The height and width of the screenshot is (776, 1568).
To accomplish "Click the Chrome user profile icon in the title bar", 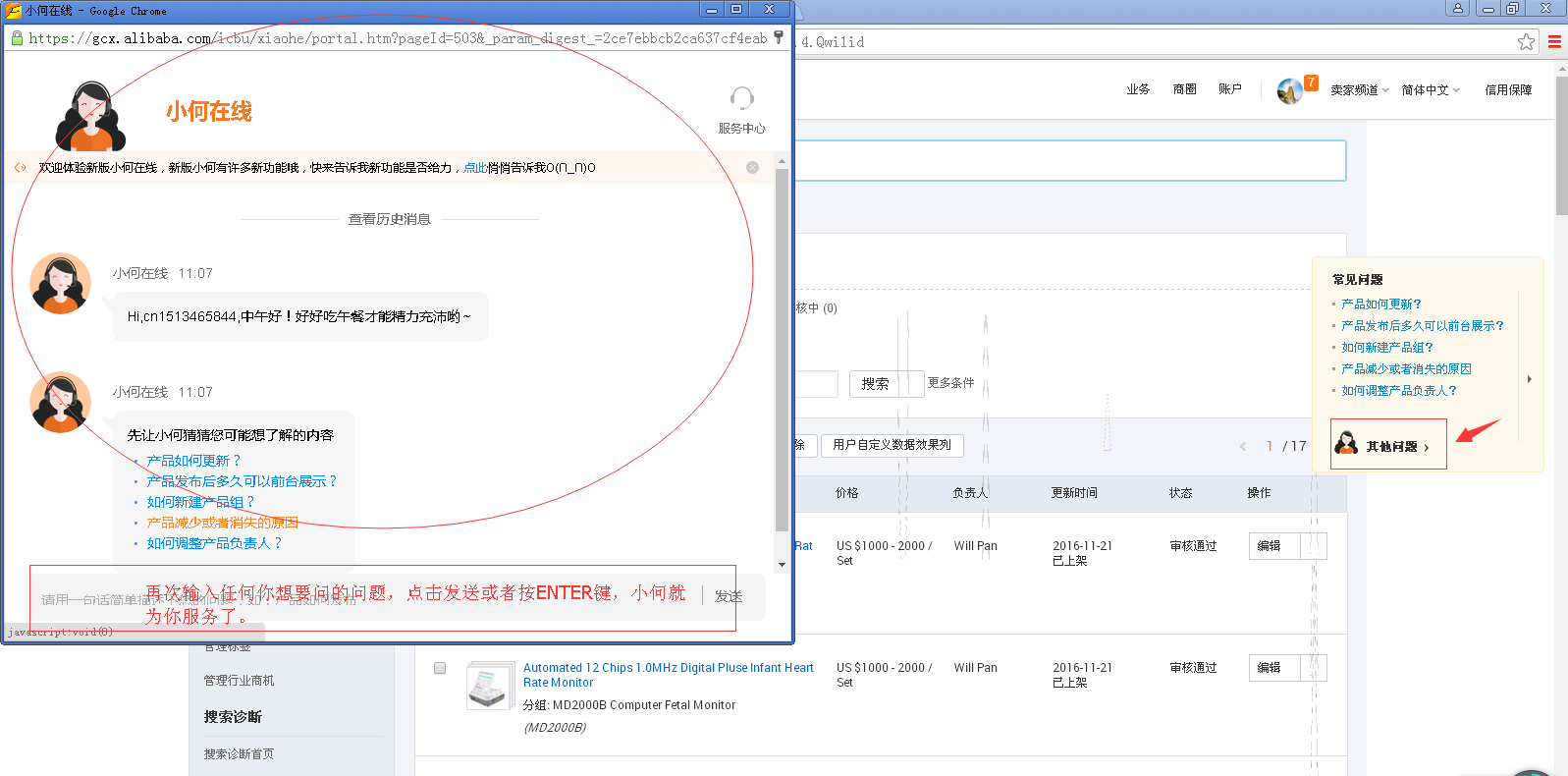I will (1457, 8).
